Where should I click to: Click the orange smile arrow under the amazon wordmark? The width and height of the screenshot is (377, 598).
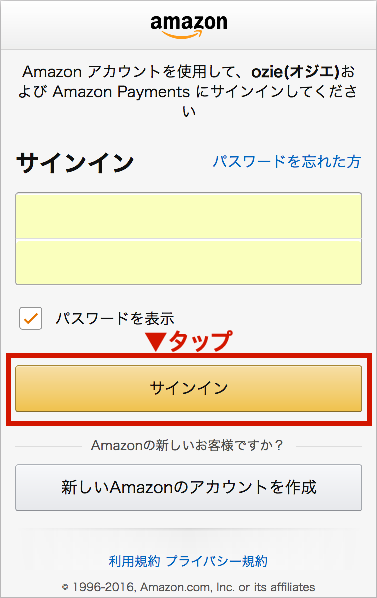click(182, 35)
